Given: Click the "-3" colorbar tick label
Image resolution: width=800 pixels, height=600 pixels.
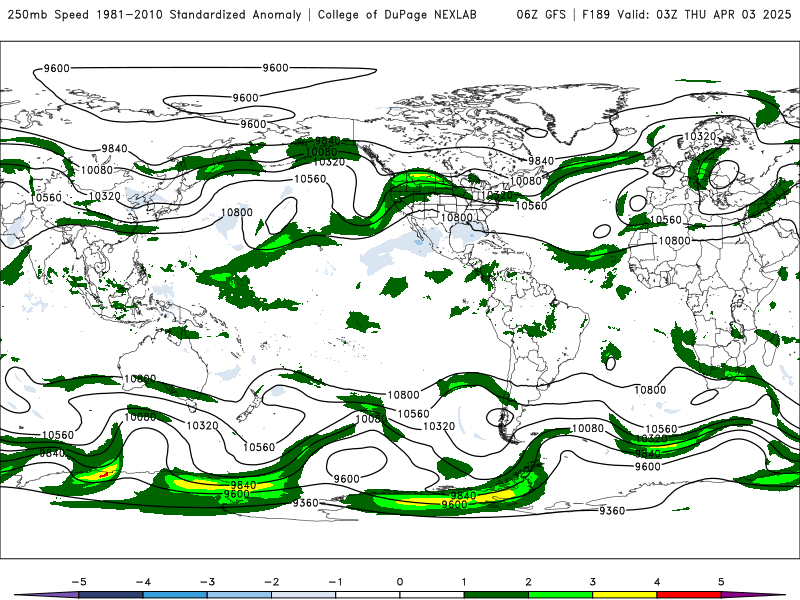Looking at the screenshot, I should (207, 582).
